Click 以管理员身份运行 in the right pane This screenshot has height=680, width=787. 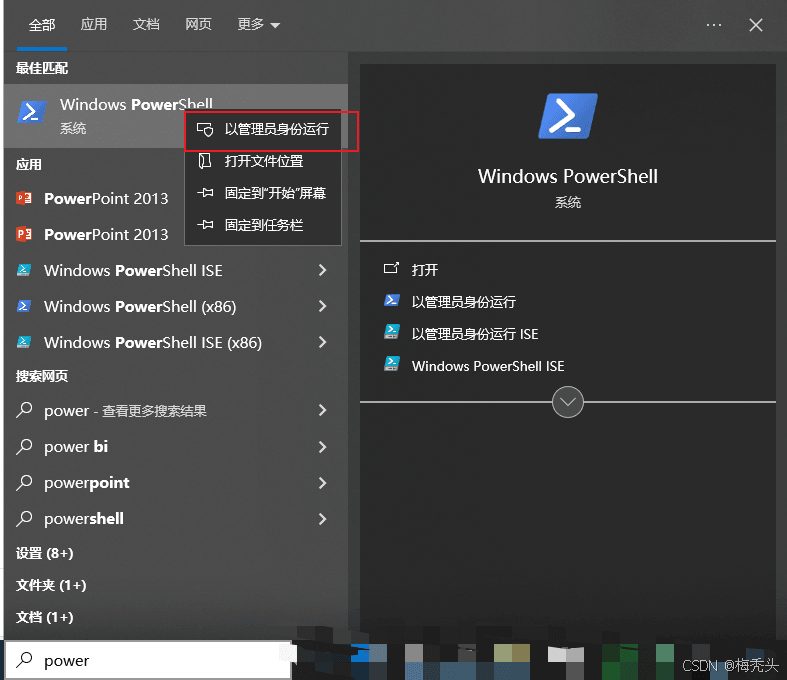(x=464, y=302)
